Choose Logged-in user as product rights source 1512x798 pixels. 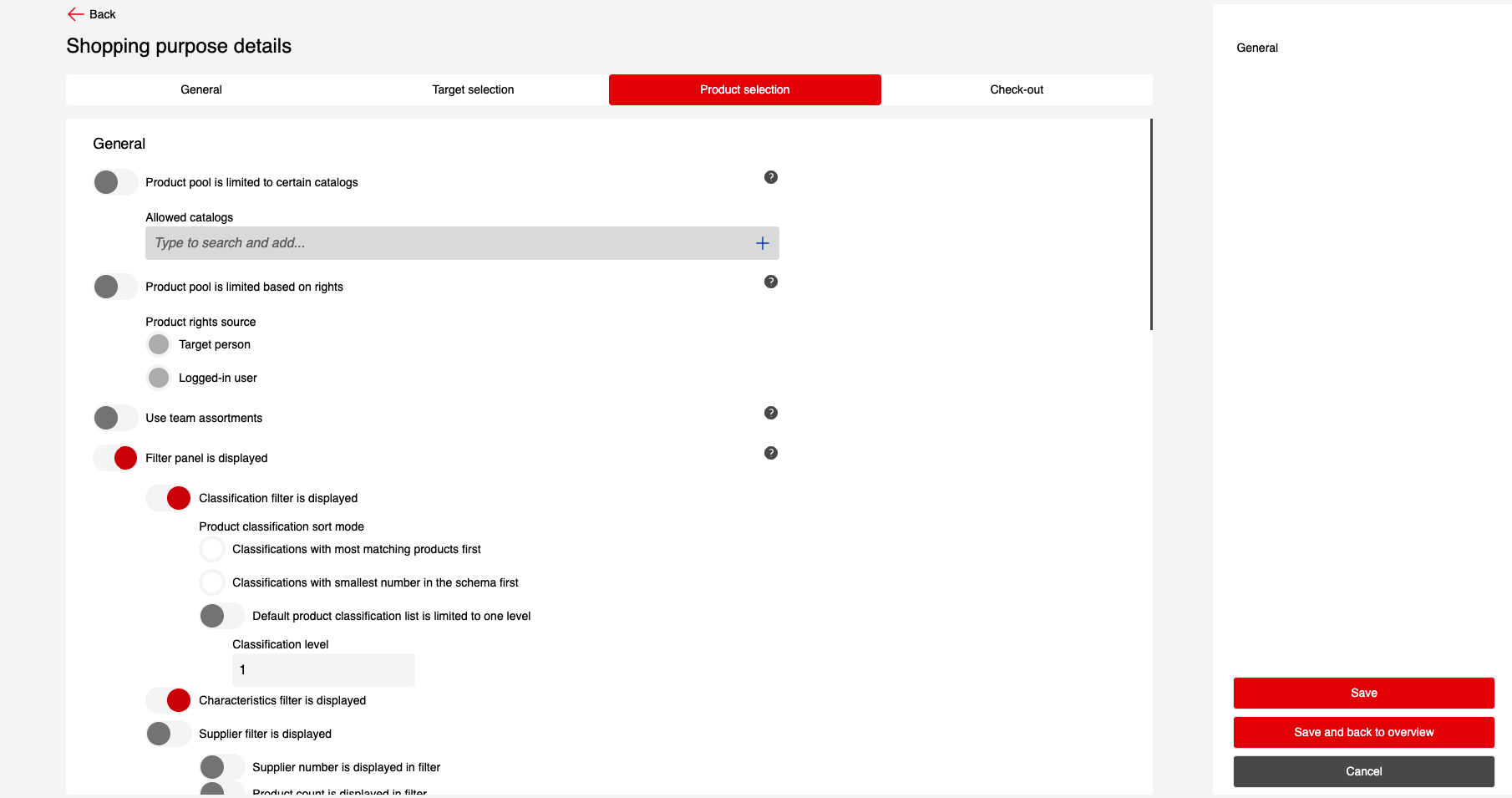(159, 378)
